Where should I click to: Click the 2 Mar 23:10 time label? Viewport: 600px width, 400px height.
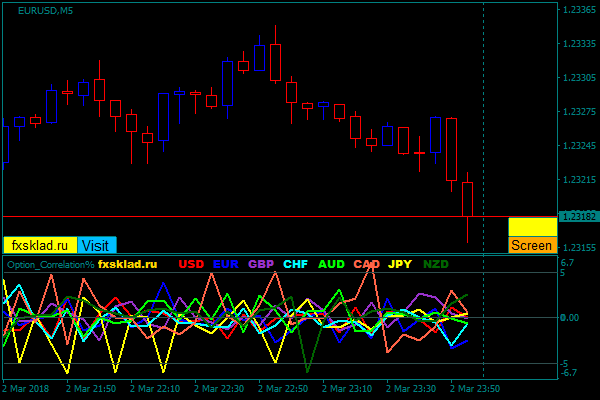pos(347,389)
